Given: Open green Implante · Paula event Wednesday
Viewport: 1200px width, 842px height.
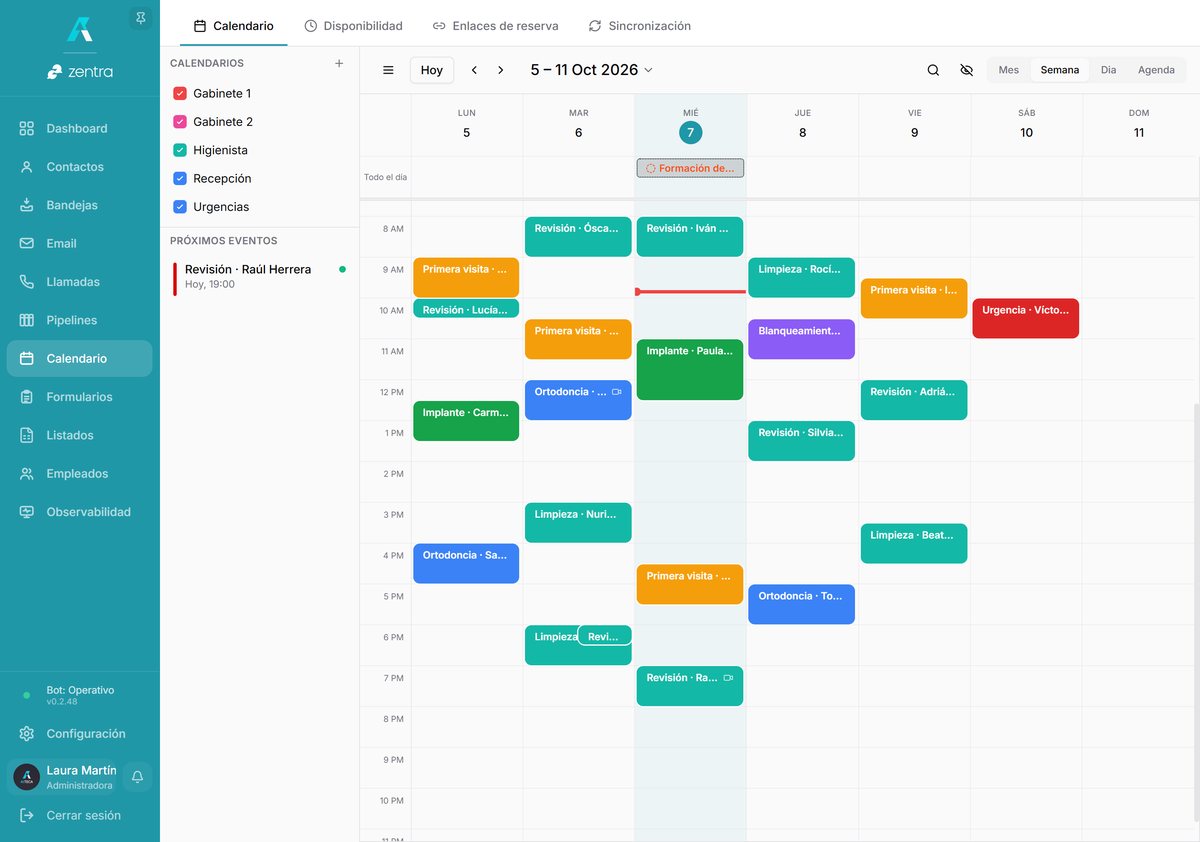Looking at the screenshot, I should pyautogui.click(x=690, y=370).
